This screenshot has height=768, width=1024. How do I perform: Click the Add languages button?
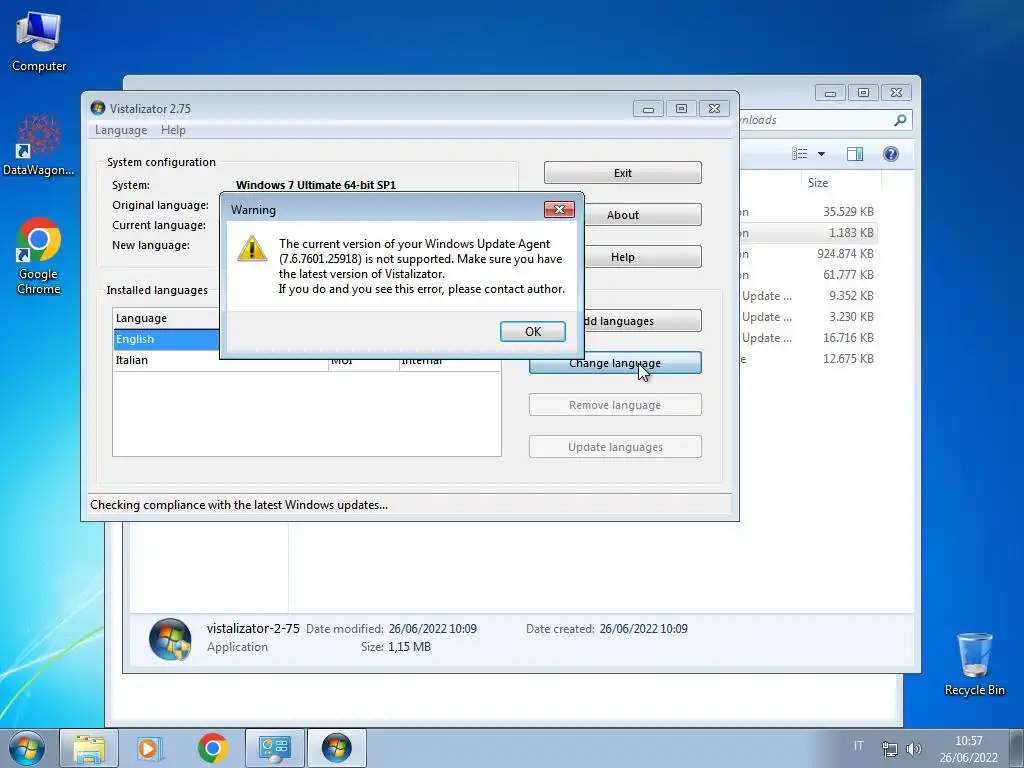coord(642,321)
